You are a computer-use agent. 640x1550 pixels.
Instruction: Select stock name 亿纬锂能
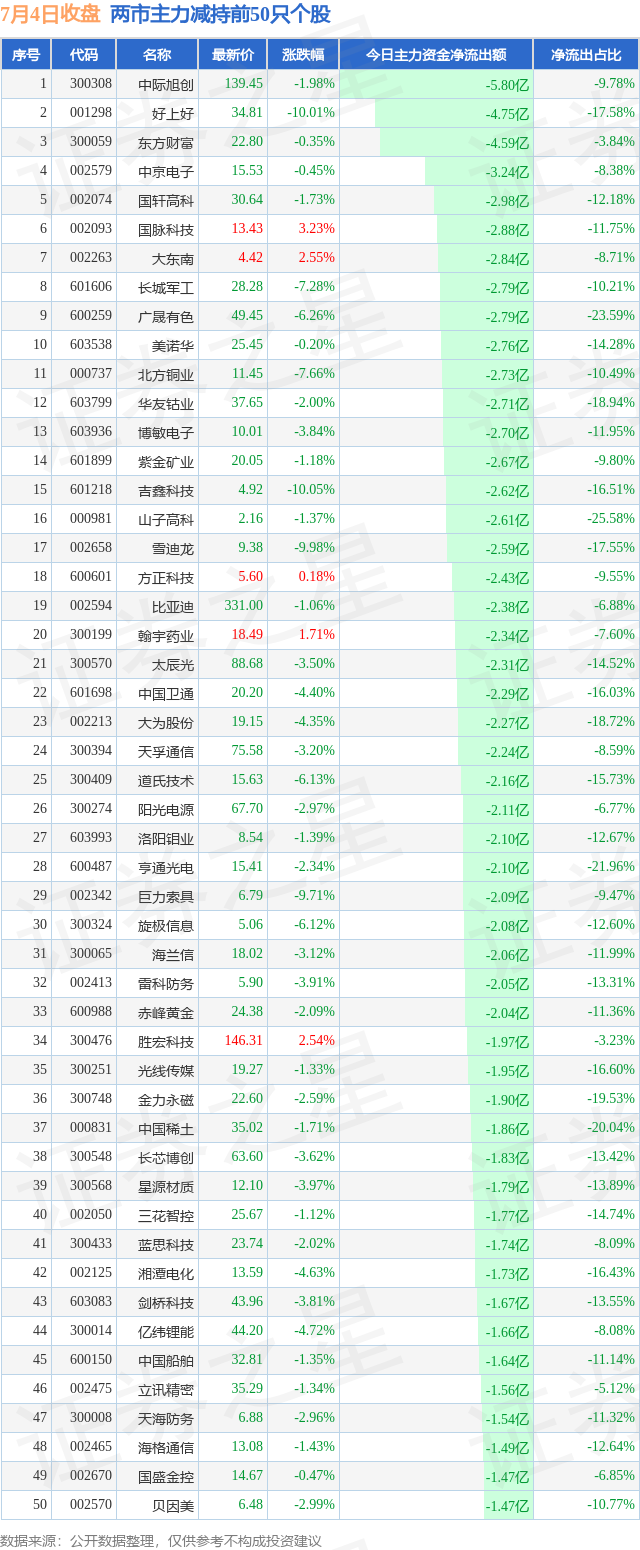pyautogui.click(x=166, y=1331)
